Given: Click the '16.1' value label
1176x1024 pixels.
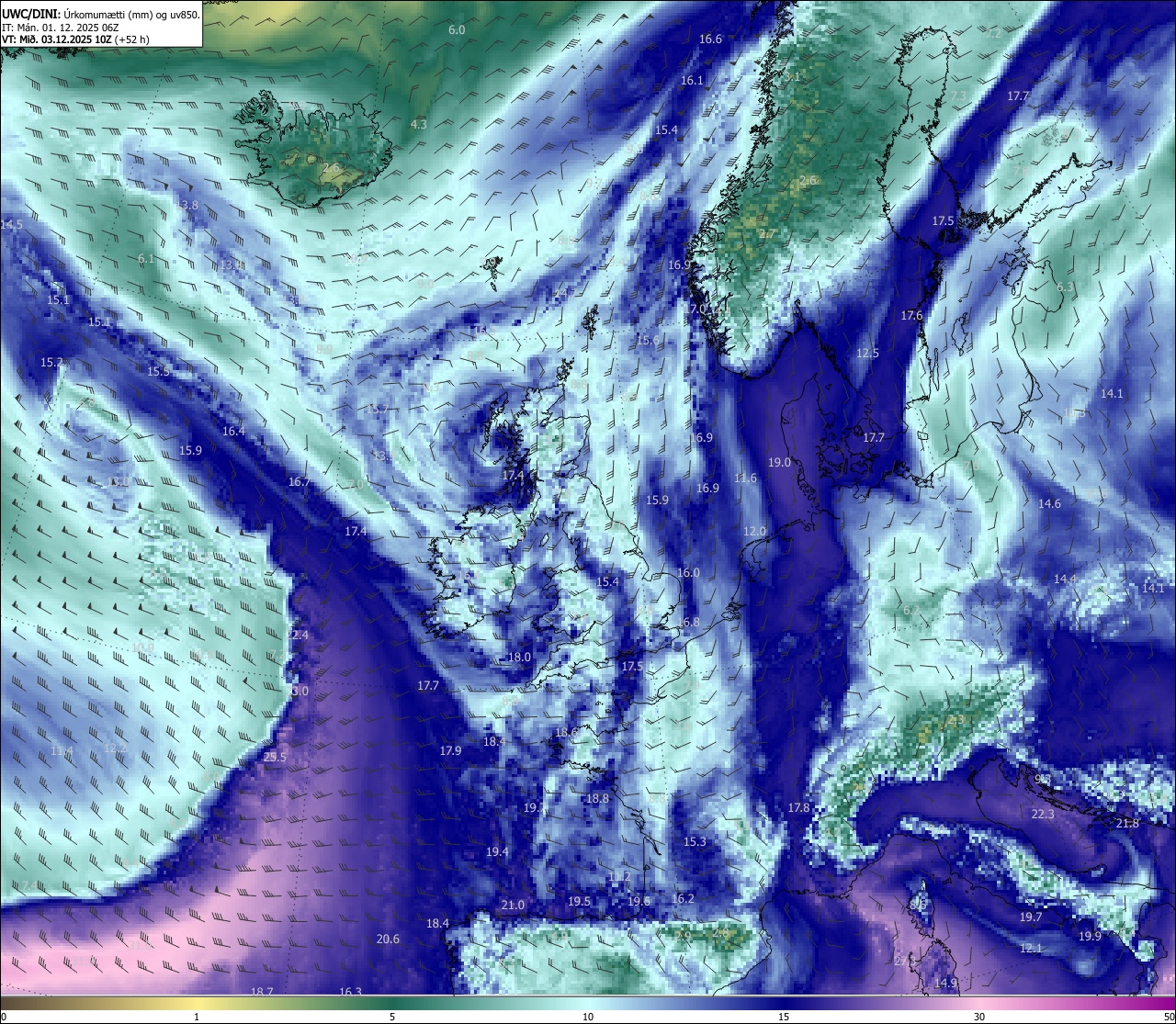Looking at the screenshot, I should [x=692, y=81].
